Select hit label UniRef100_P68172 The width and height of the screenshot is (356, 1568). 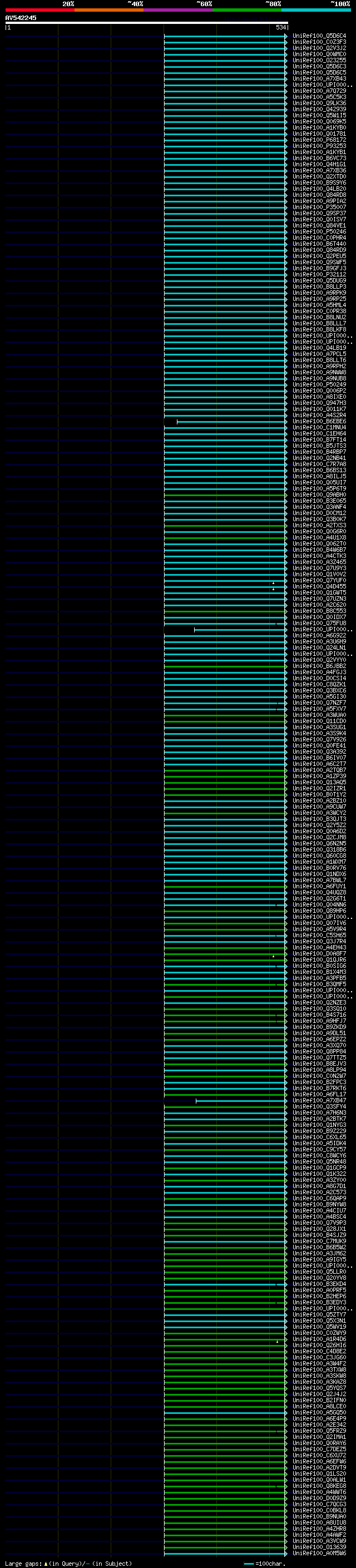coord(319,140)
